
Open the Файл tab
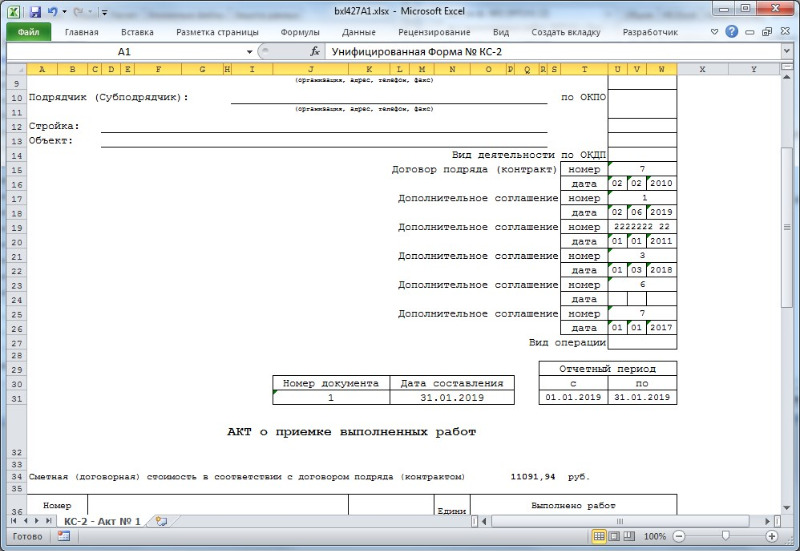pyautogui.click(x=29, y=32)
